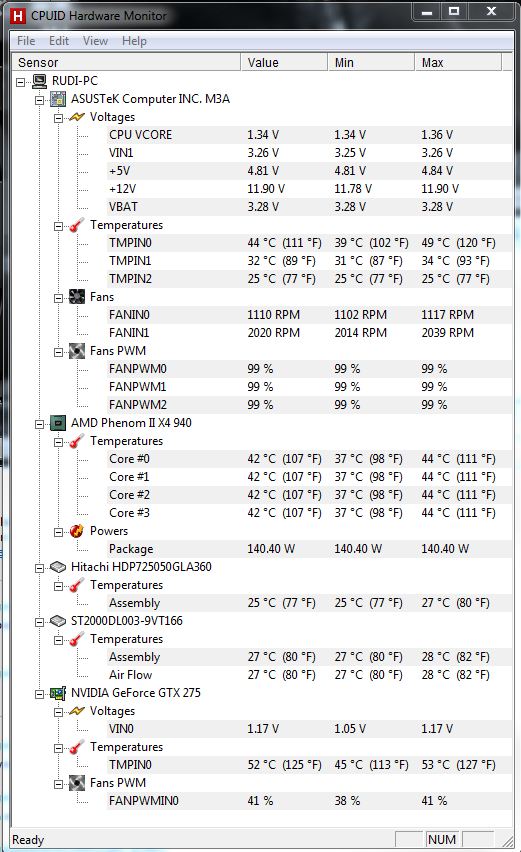Viewport: 521px width, 852px height.
Task: Collapse the motherboard Voltages group
Action: [x=59, y=118]
